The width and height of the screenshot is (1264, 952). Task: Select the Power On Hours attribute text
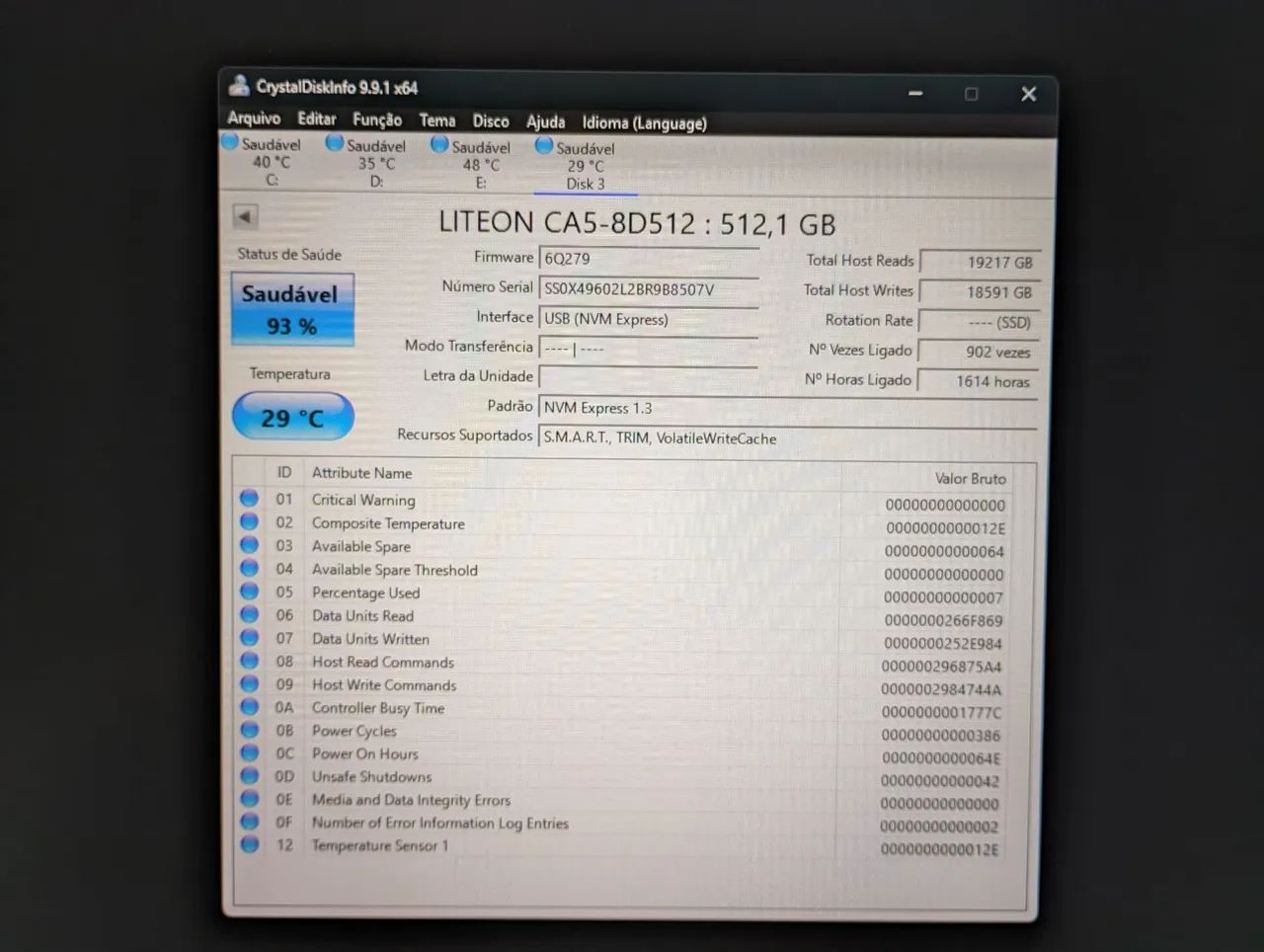coord(364,754)
